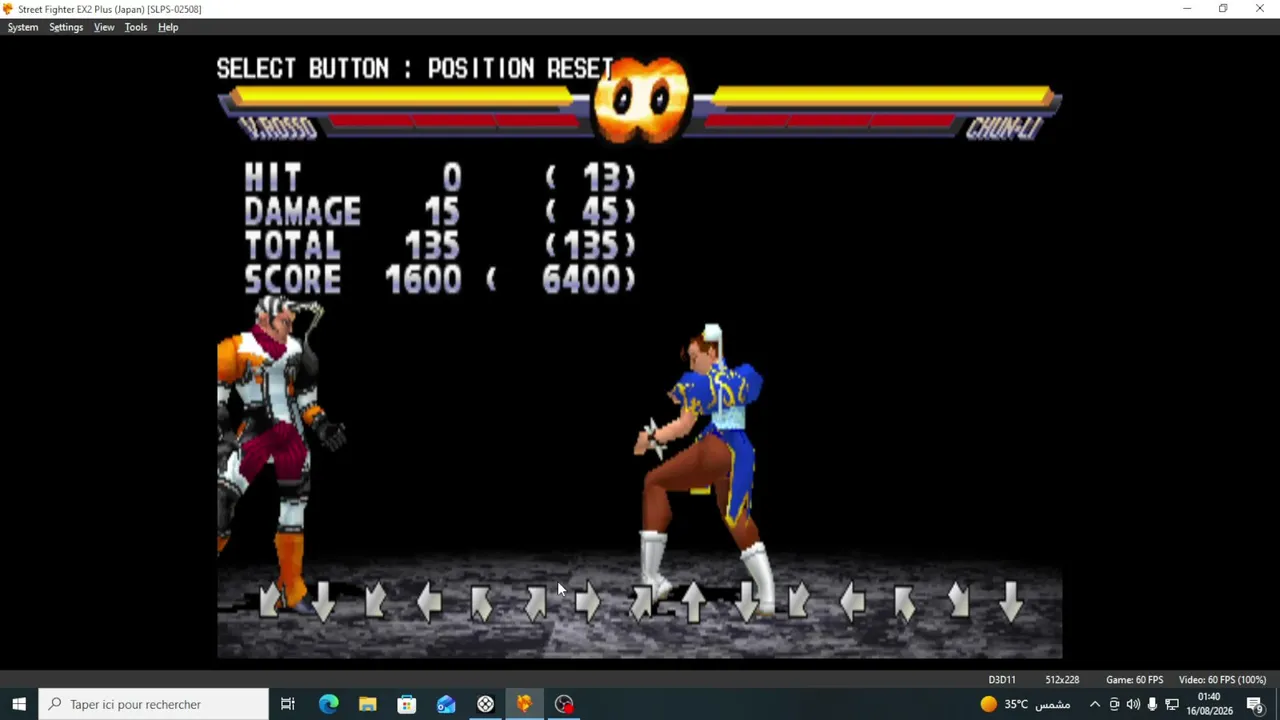Open the Outlook mail app from taskbar
This screenshot has width=1280, height=720.
pyautogui.click(x=446, y=704)
